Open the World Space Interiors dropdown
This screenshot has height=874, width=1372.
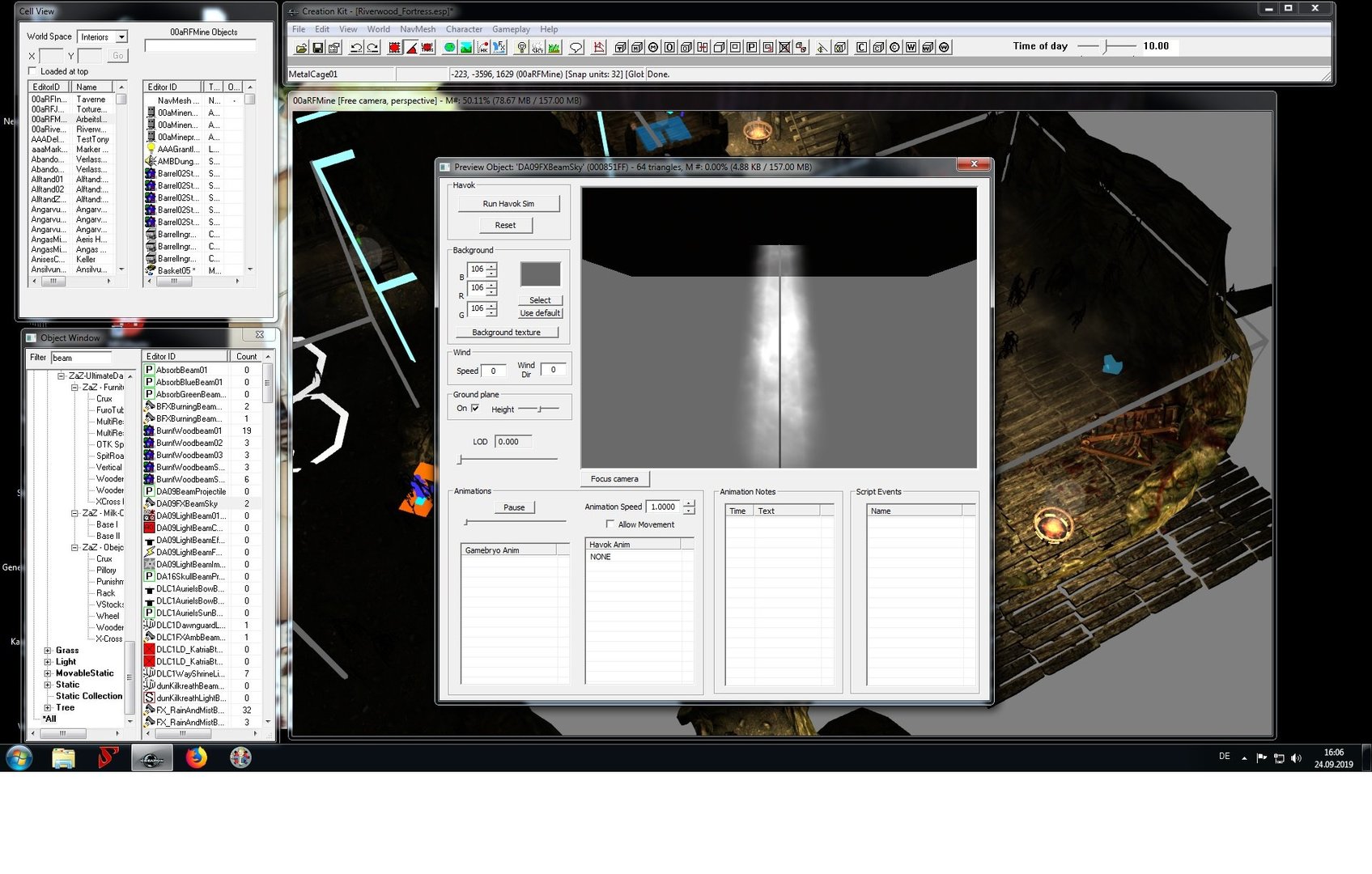(x=102, y=37)
